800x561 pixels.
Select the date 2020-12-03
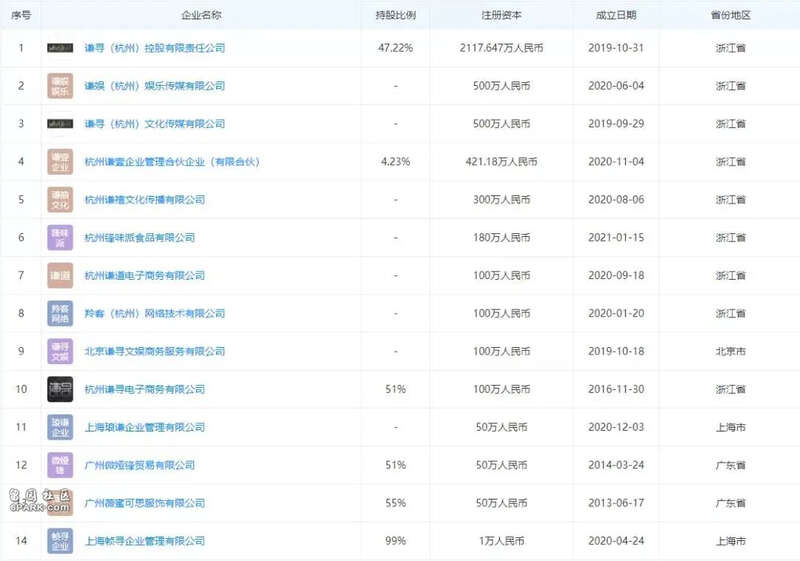click(x=616, y=427)
